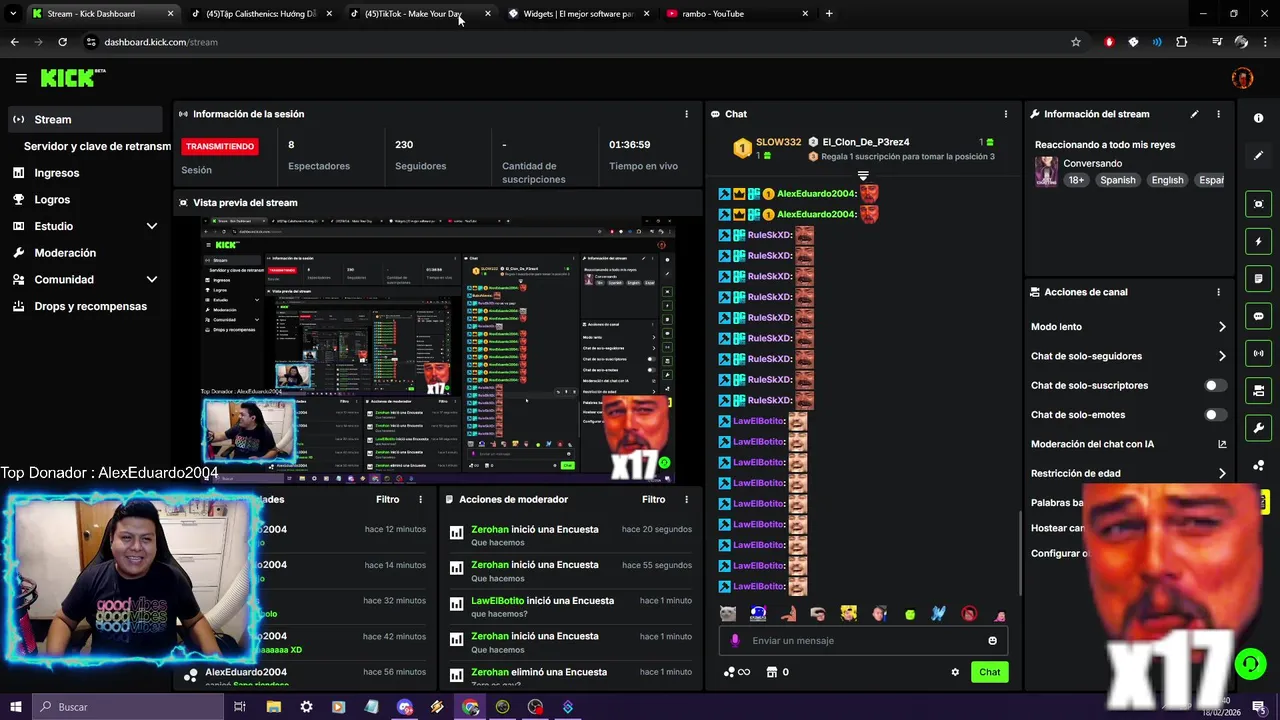Image resolution: width=1280 pixels, height=720 pixels.
Task: Open Filtro in left activity panel
Action: (x=387, y=499)
